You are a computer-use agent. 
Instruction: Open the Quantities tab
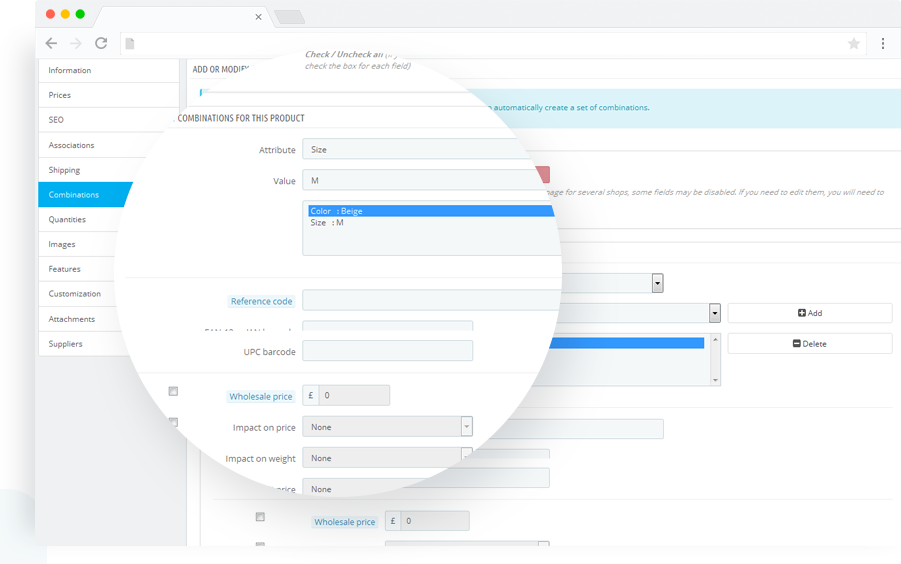click(x=80, y=219)
